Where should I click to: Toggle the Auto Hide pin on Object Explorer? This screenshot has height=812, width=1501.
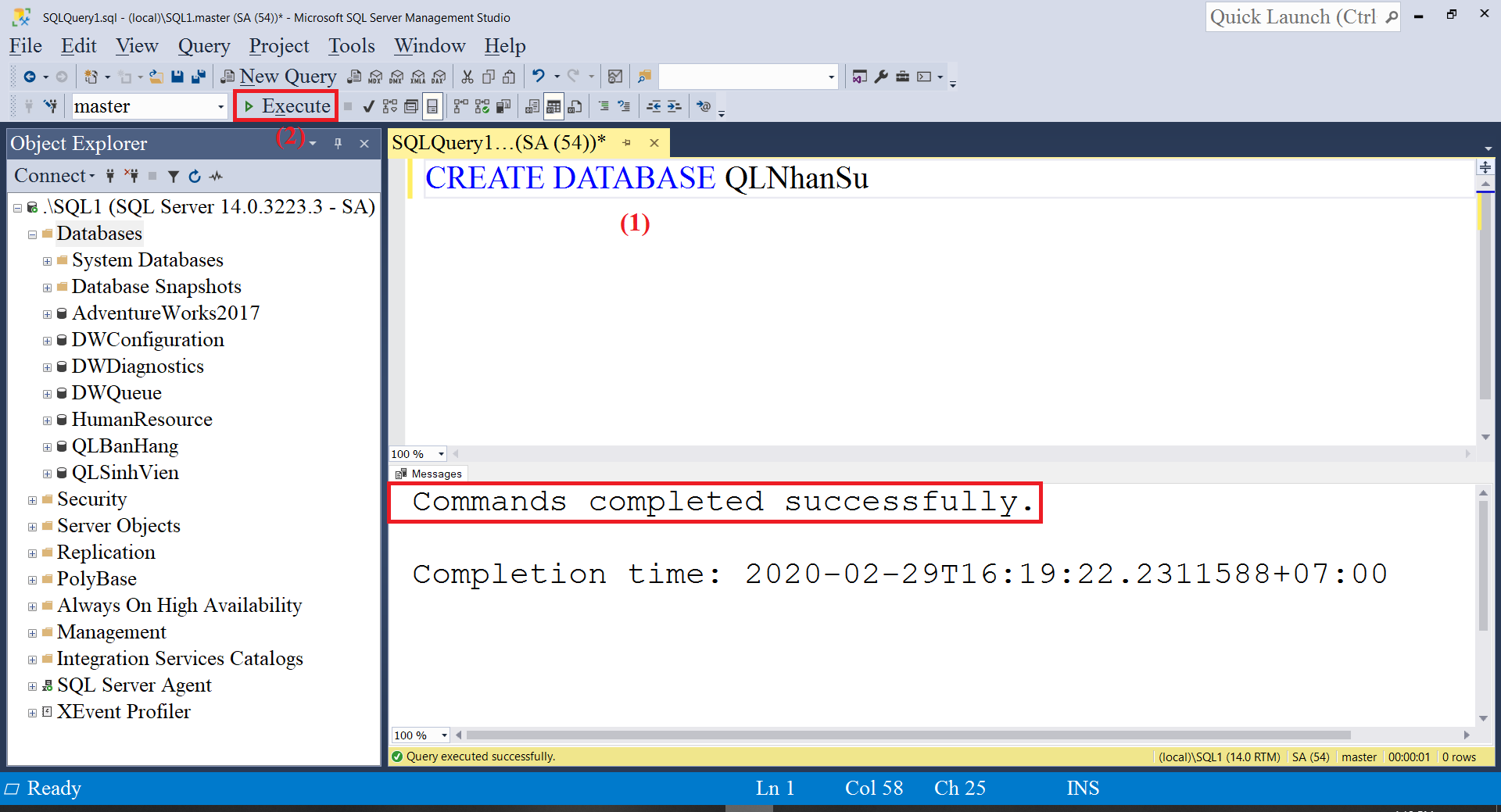(x=338, y=143)
